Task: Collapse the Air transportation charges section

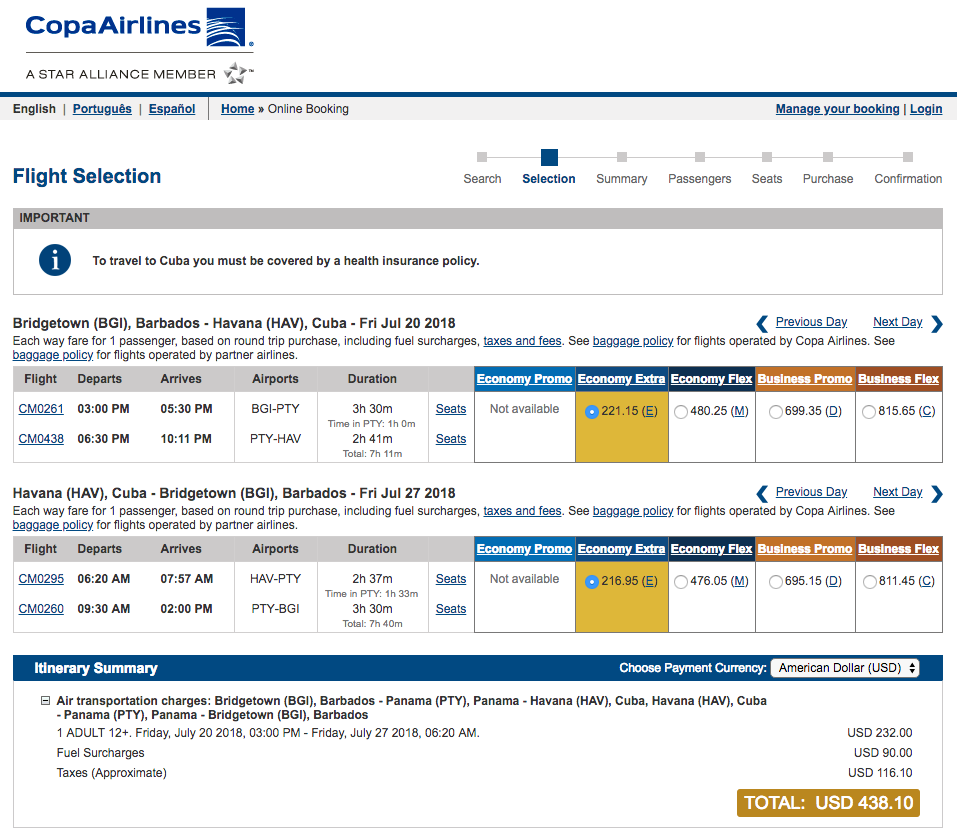Action: pyautogui.click(x=45, y=701)
